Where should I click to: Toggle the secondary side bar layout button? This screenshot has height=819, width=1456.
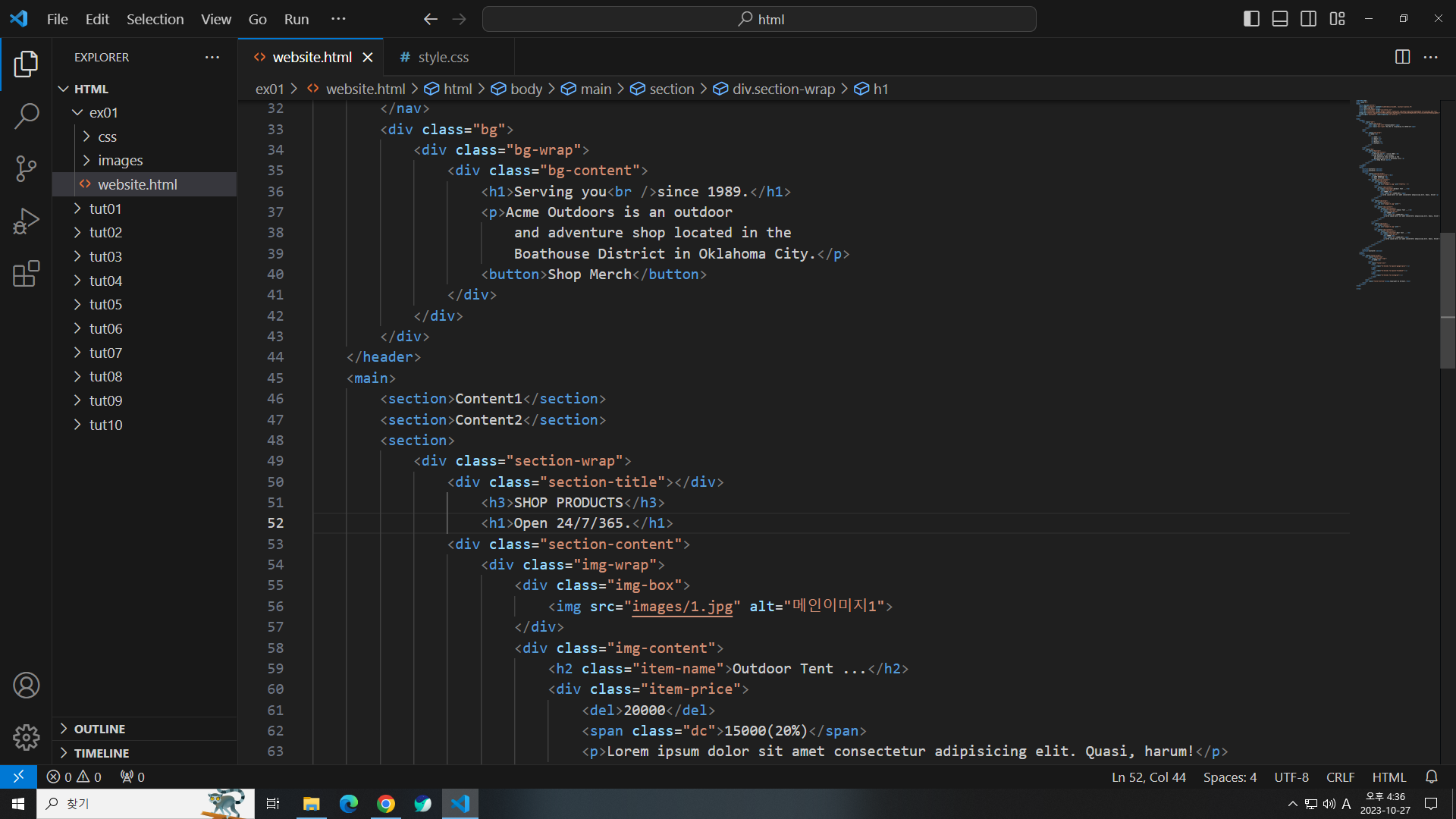[x=1308, y=19]
